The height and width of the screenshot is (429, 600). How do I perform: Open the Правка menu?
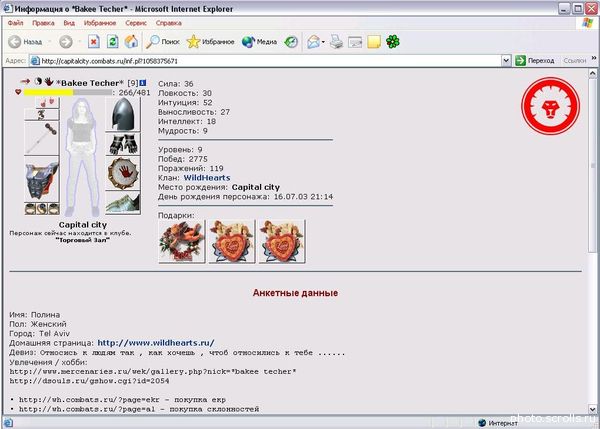coord(43,23)
